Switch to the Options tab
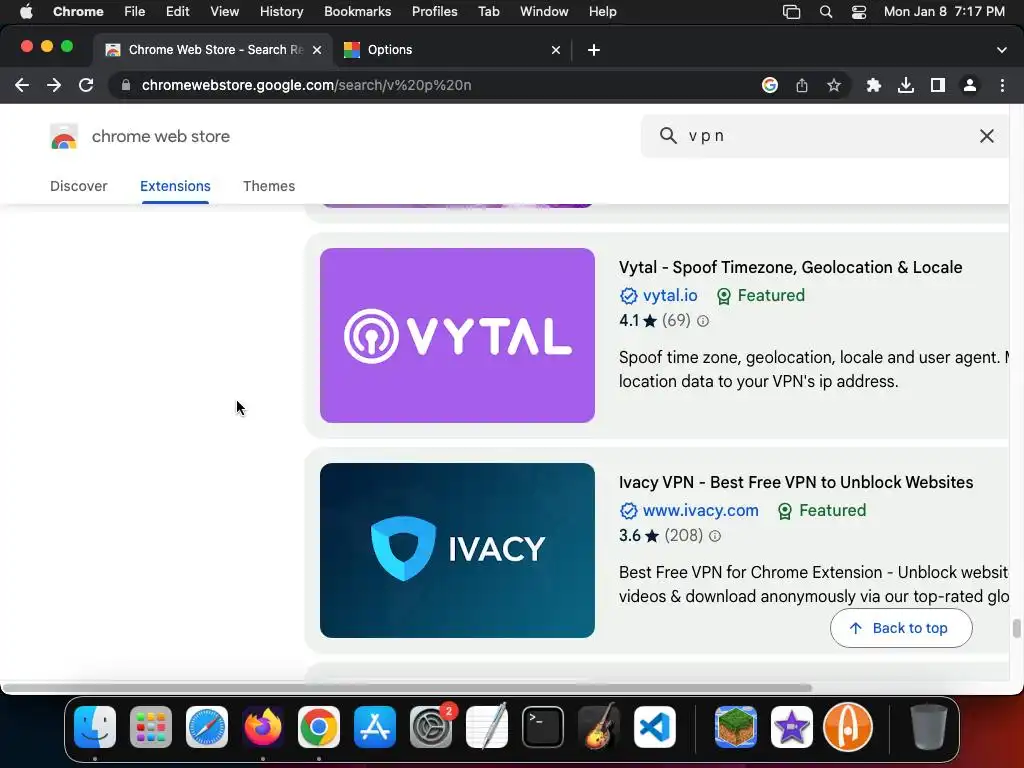1024x768 pixels. 451,50
